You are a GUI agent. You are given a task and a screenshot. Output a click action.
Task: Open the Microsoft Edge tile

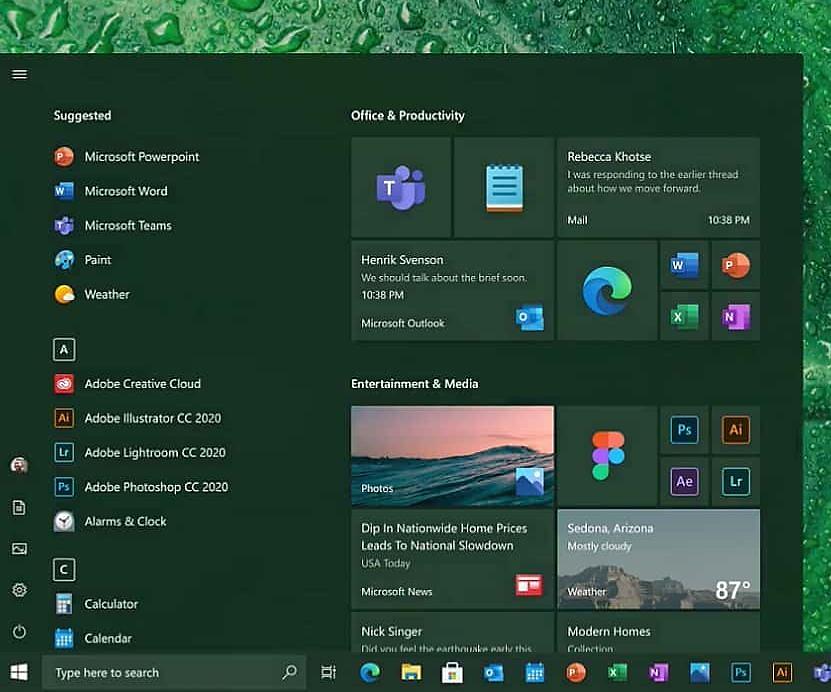pos(607,290)
